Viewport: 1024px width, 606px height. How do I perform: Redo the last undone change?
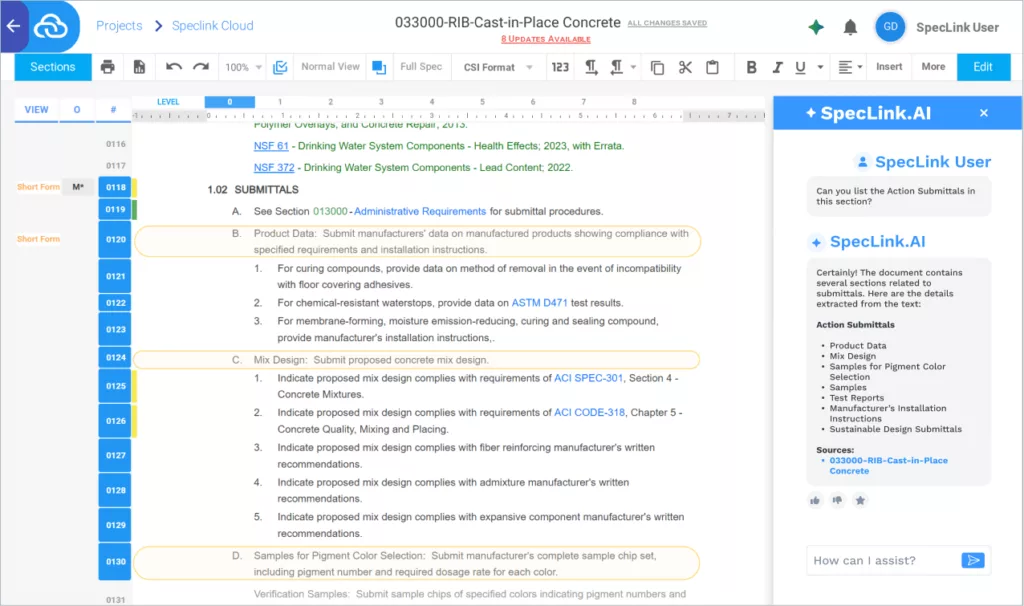(201, 67)
